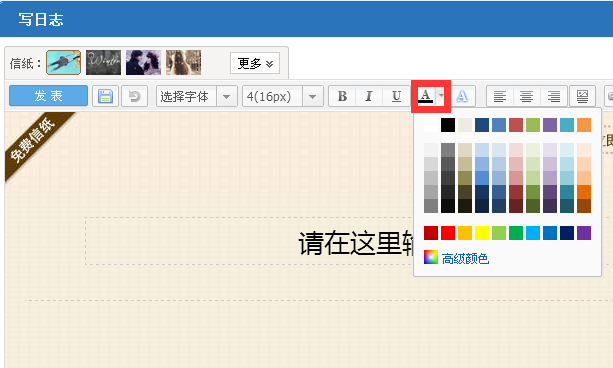Click the 发表 publish button

(48, 96)
